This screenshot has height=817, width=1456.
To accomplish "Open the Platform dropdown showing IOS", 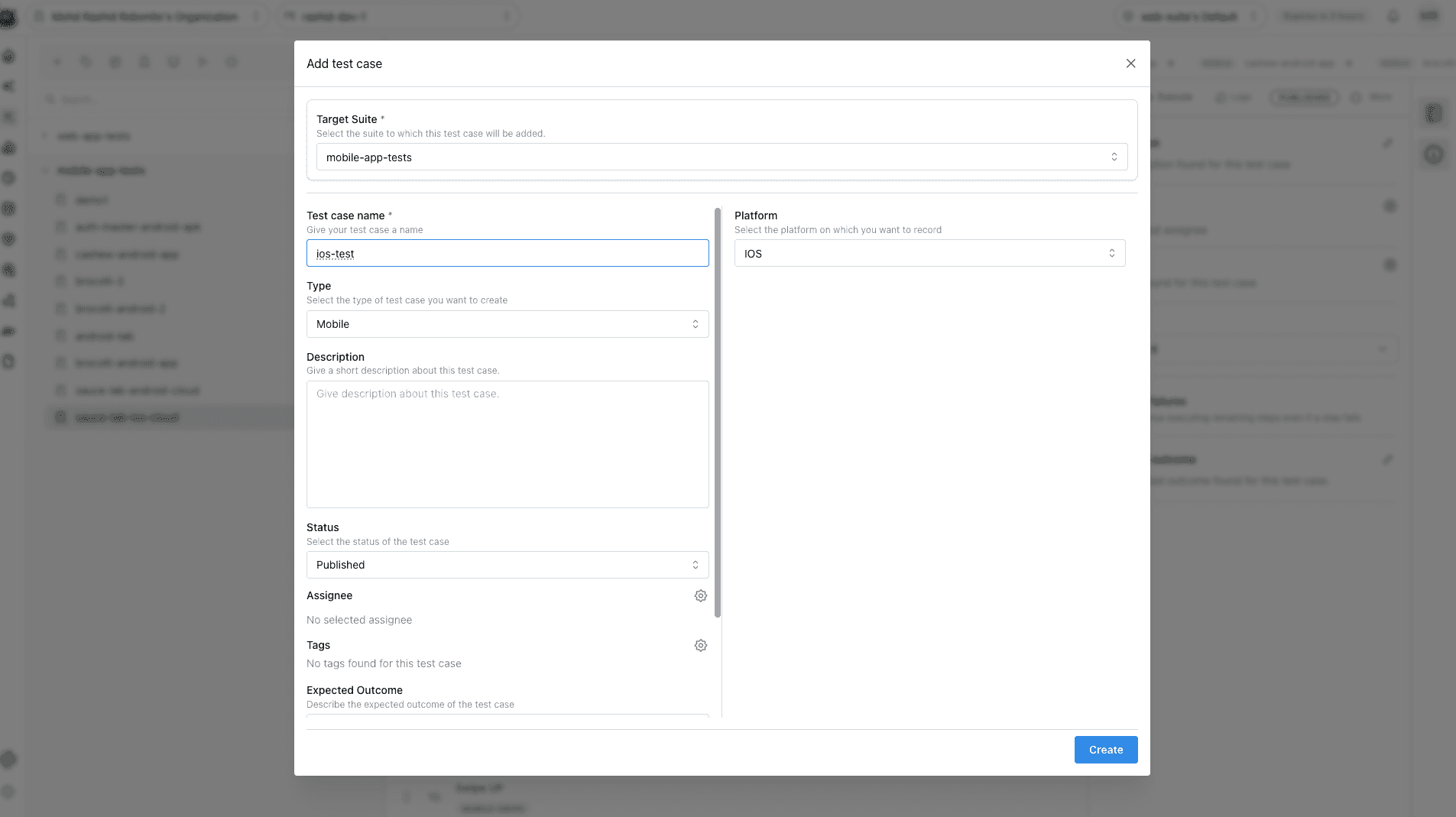I will (929, 253).
